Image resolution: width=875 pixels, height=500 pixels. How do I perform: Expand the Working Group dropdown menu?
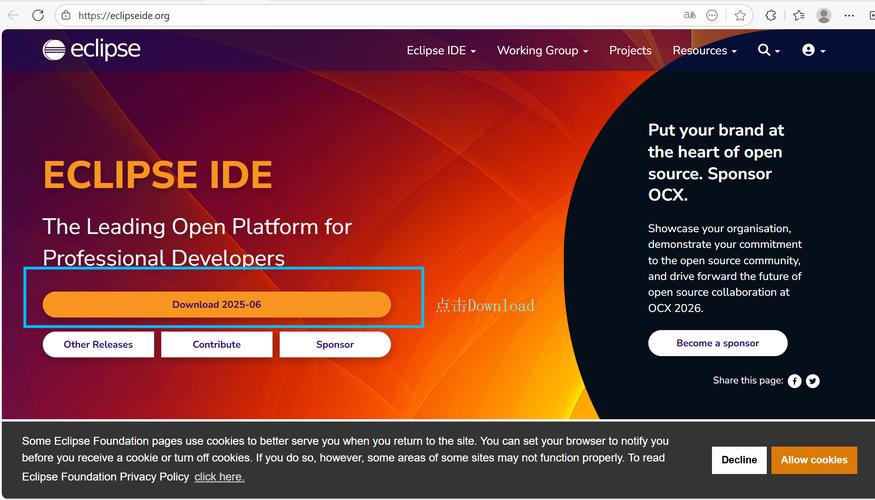[542, 50]
